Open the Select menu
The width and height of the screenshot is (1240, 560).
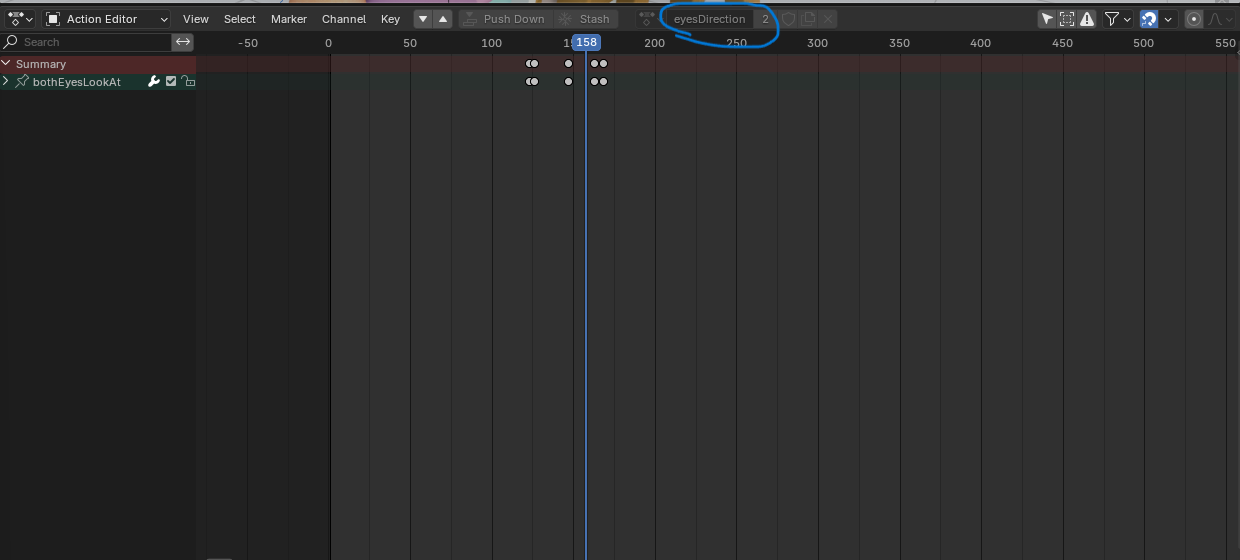[240, 19]
